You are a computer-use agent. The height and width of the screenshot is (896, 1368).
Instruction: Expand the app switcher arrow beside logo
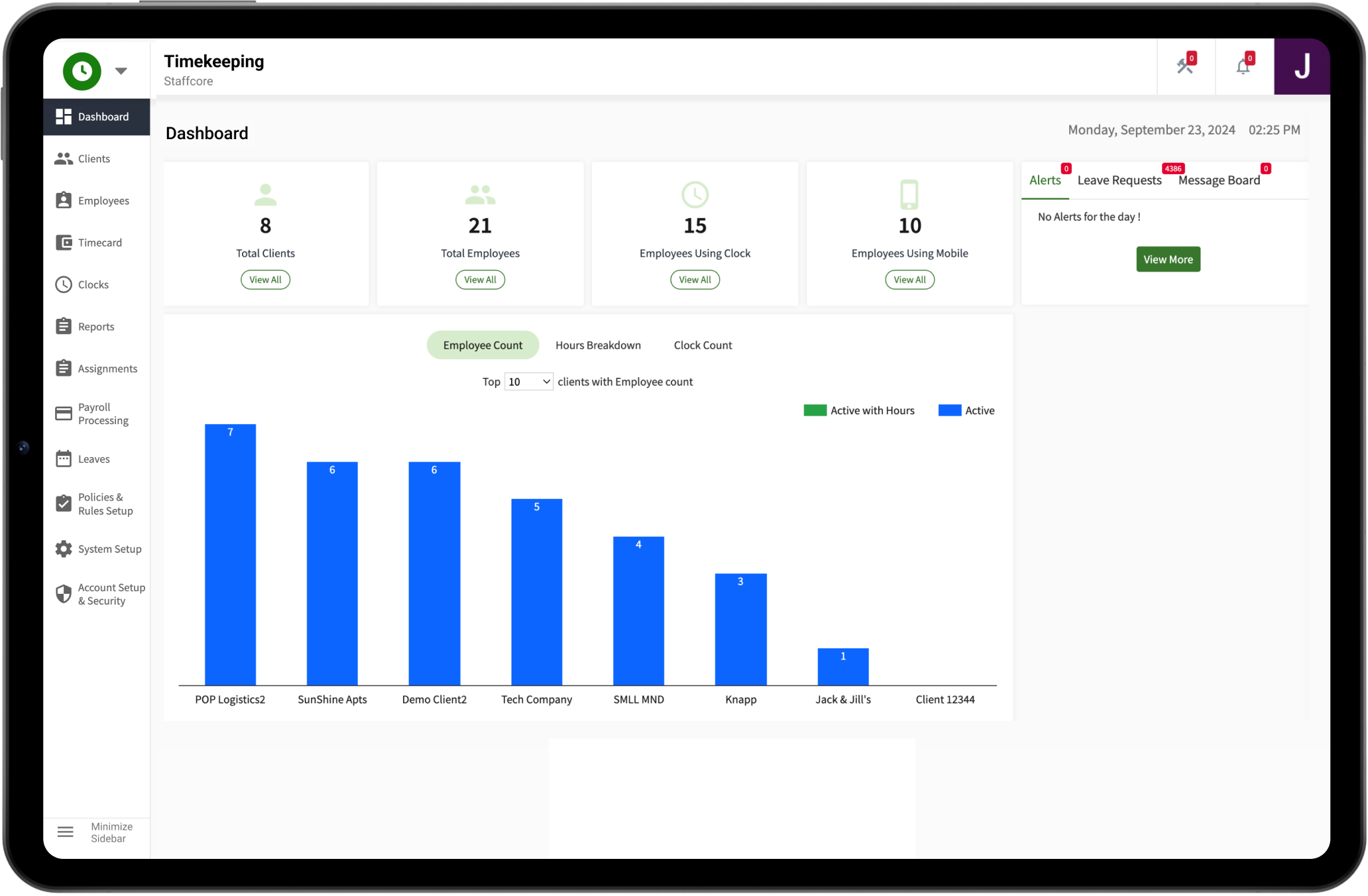point(121,71)
